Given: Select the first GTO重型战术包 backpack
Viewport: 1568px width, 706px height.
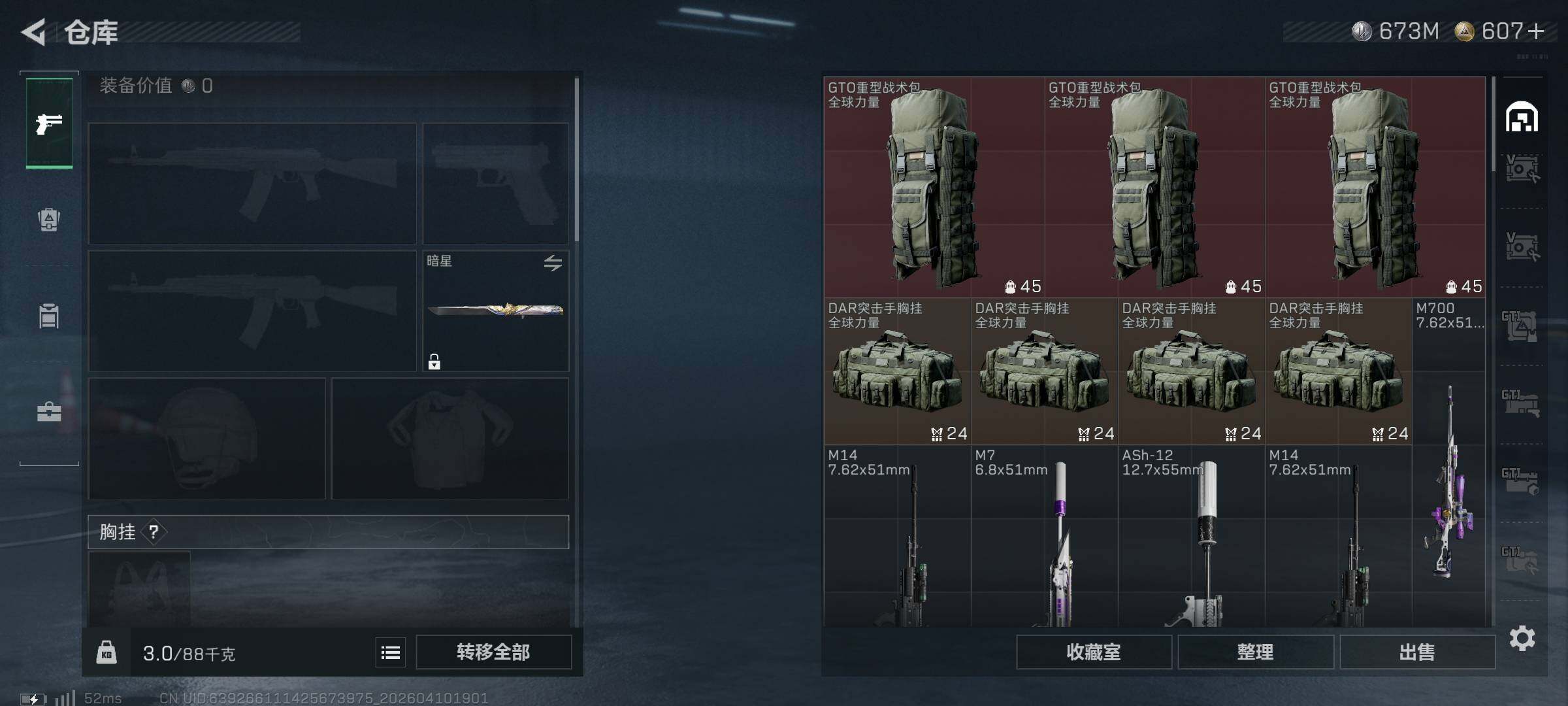Looking at the screenshot, I should (x=934, y=187).
